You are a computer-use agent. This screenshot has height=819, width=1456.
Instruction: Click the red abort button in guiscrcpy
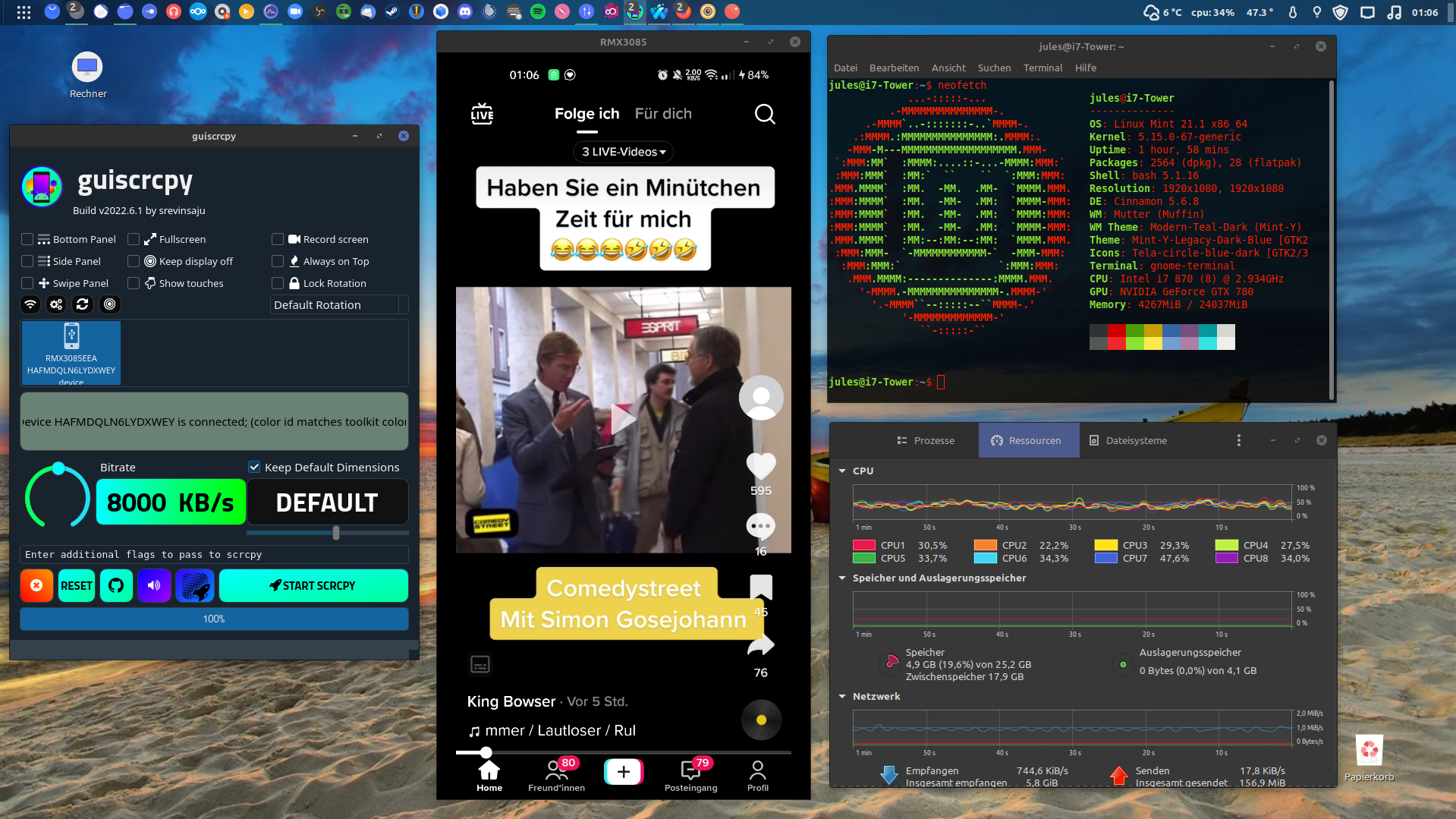(x=36, y=586)
